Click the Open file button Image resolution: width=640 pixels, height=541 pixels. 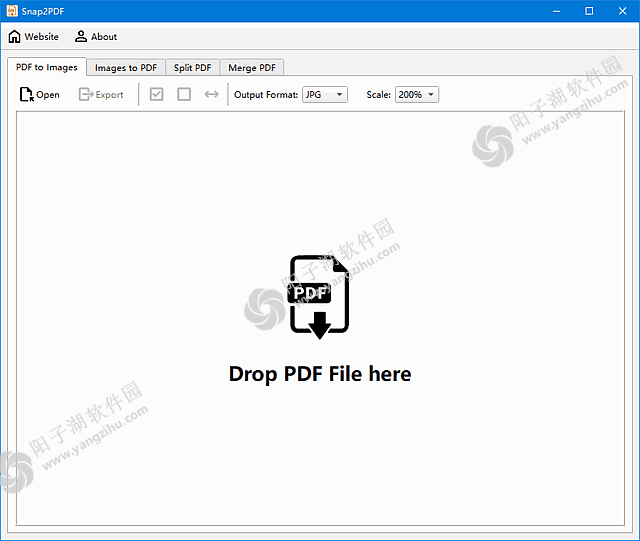tap(40, 95)
